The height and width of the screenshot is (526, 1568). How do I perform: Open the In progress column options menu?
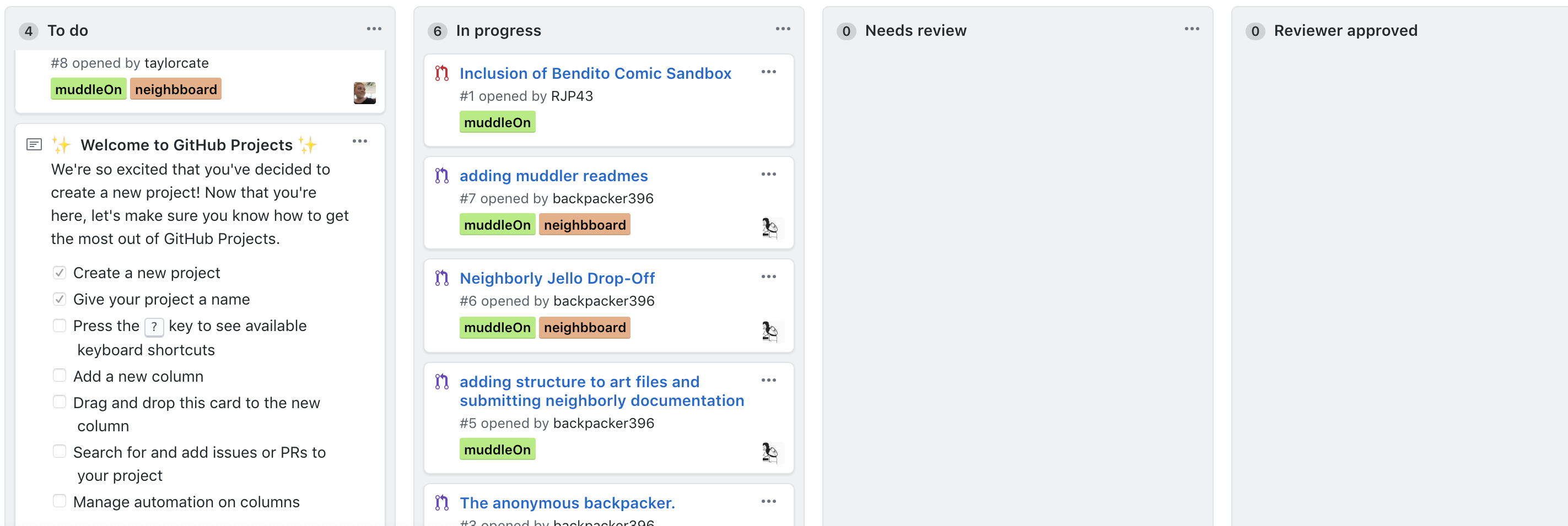783,29
